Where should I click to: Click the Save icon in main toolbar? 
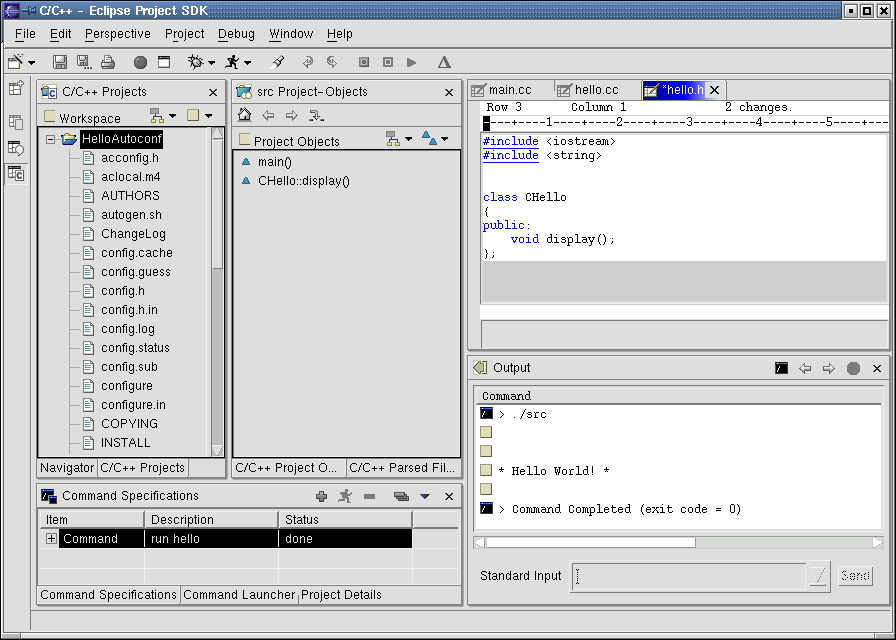tap(60, 62)
